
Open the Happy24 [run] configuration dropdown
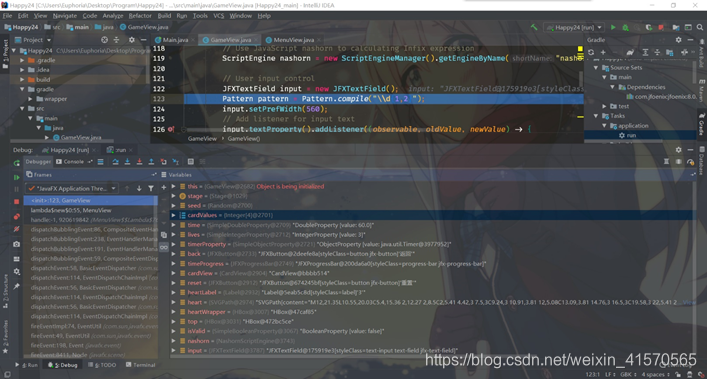click(574, 27)
